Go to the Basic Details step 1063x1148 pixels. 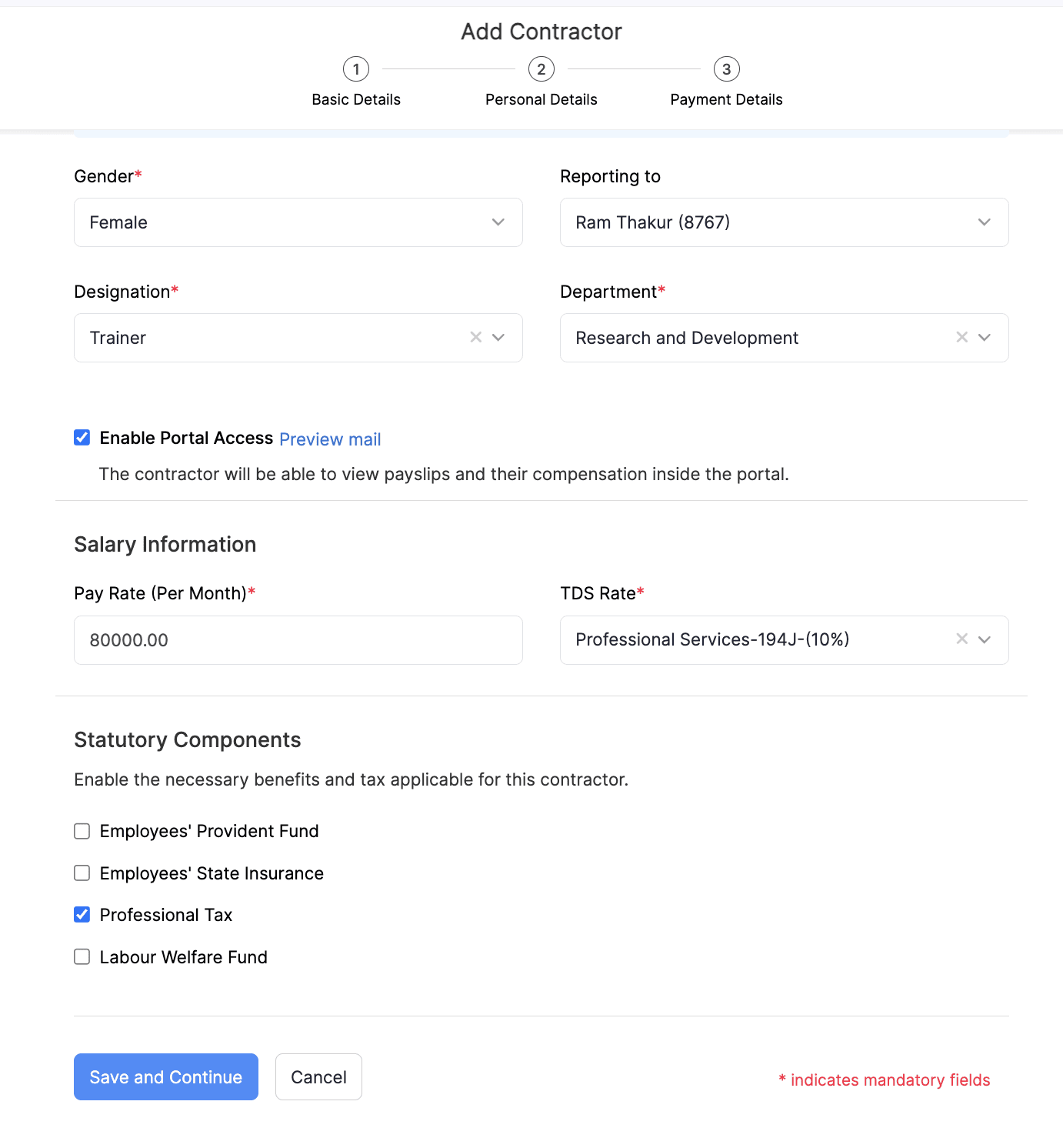point(355,98)
